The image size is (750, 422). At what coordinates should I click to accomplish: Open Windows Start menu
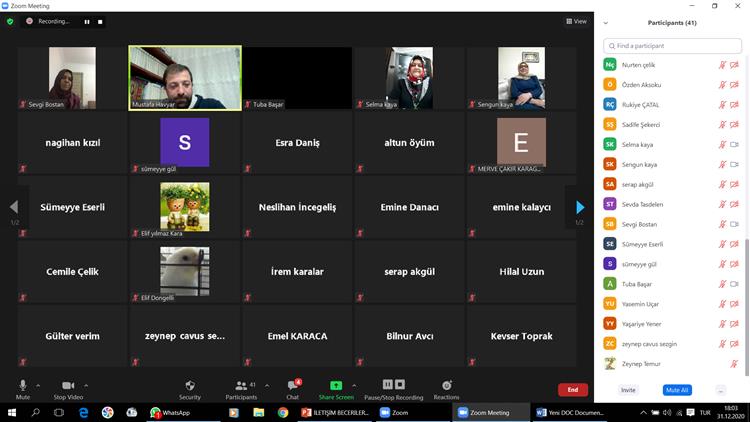(12, 412)
